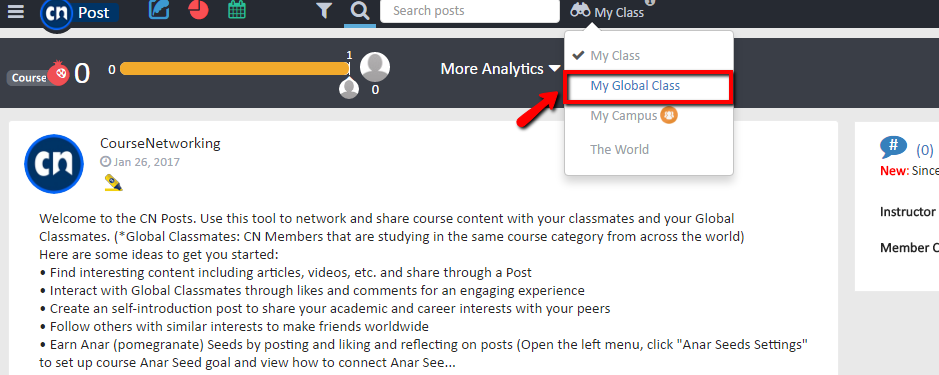Open the green calendar icon
Image resolution: width=939 pixels, height=375 pixels.
(x=237, y=10)
